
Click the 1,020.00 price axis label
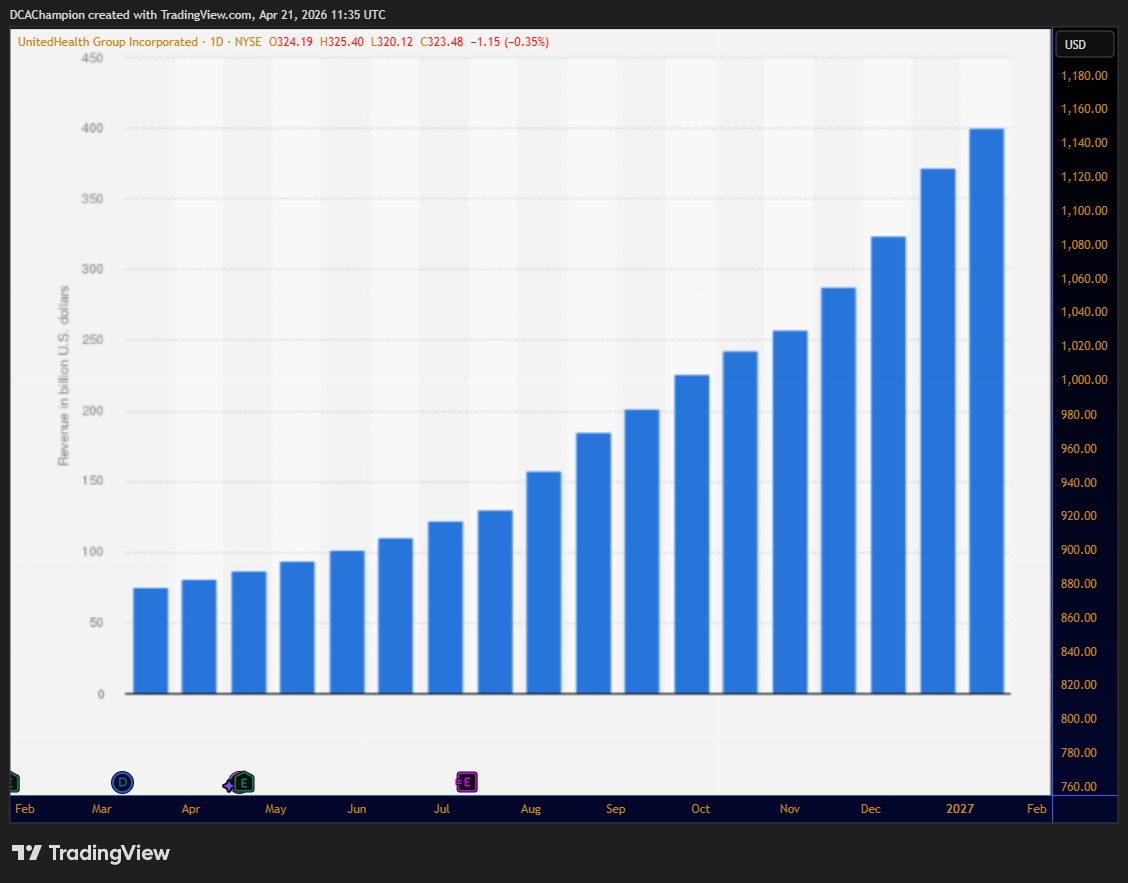(x=1084, y=345)
